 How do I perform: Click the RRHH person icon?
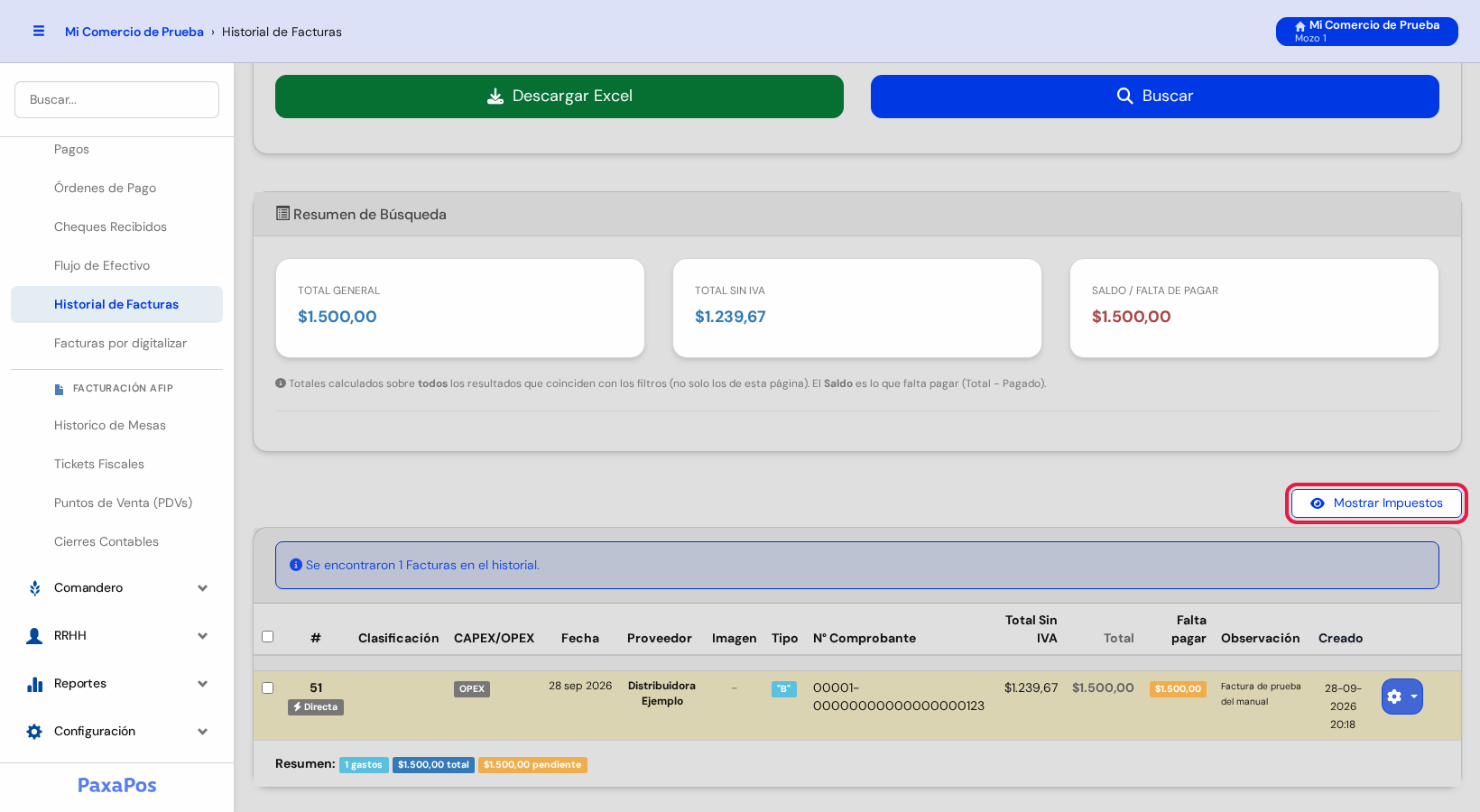[34, 636]
